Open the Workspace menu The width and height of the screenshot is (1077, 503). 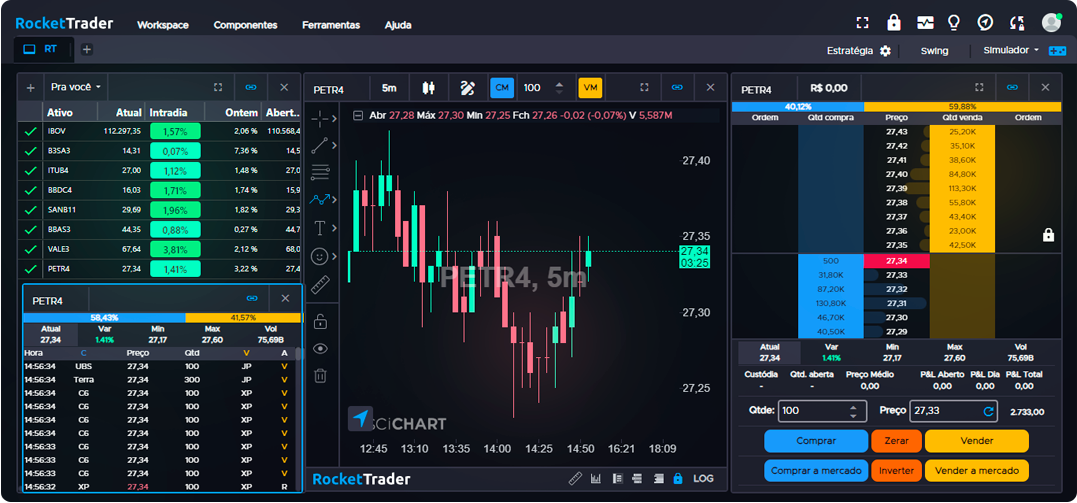point(163,25)
